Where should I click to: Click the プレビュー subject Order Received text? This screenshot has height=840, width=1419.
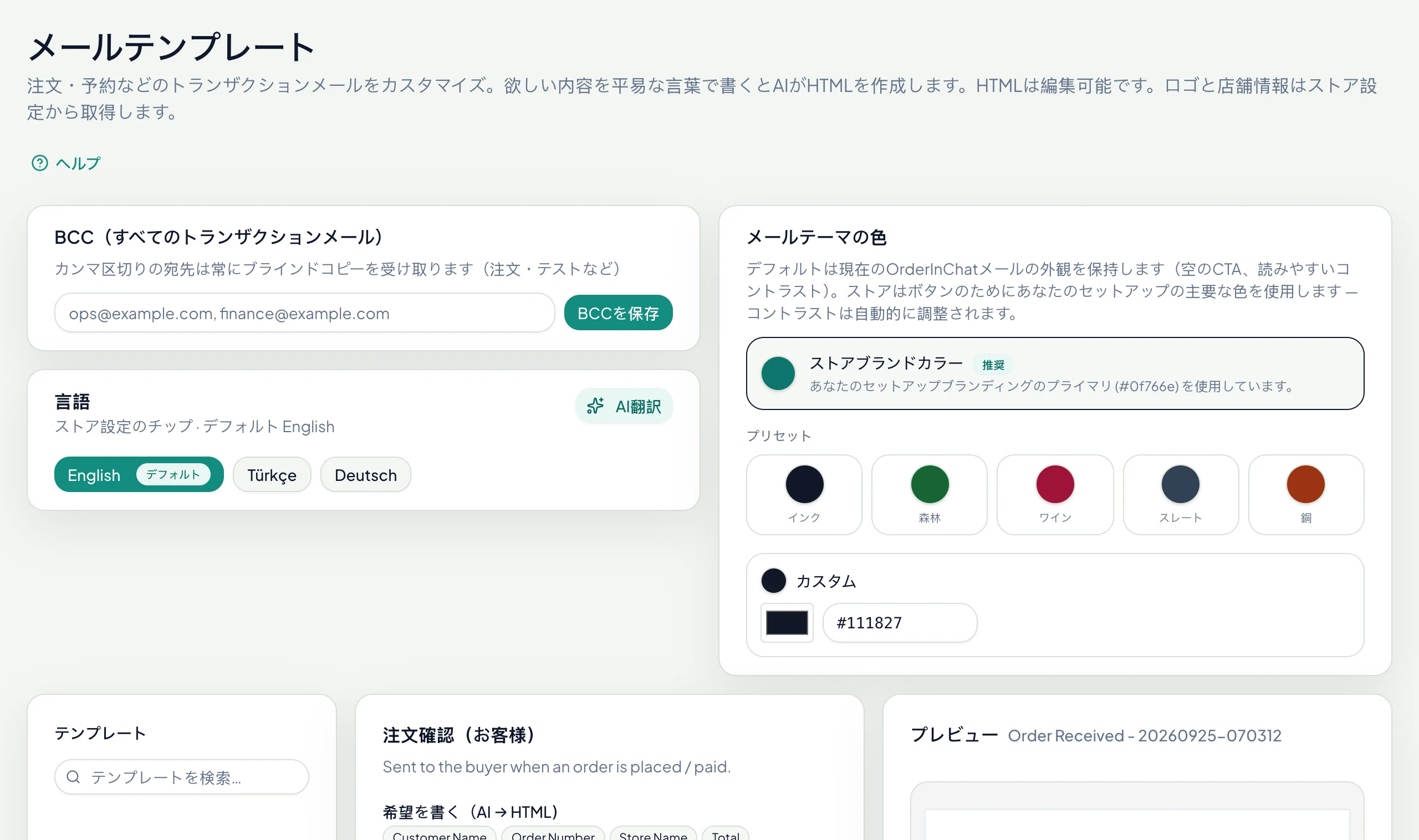[x=1145, y=735]
